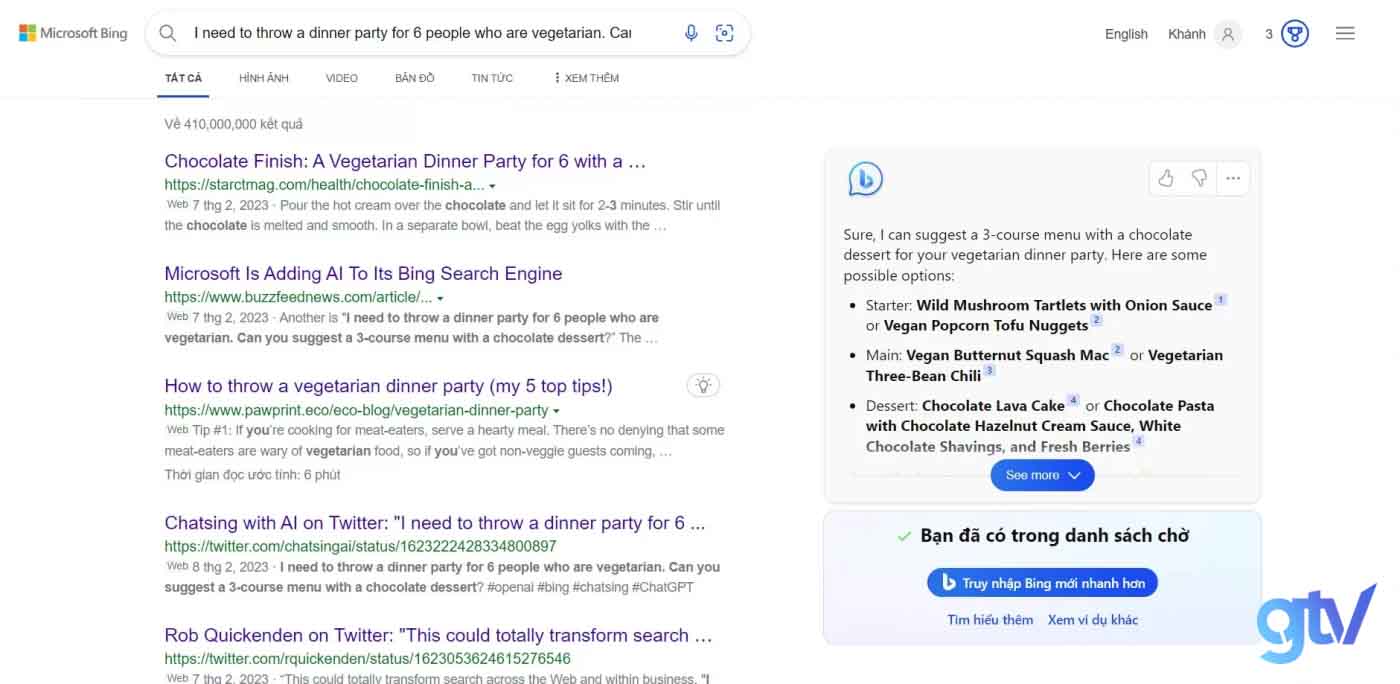Click the lightbulb icon beside pawprint result

coord(703,385)
